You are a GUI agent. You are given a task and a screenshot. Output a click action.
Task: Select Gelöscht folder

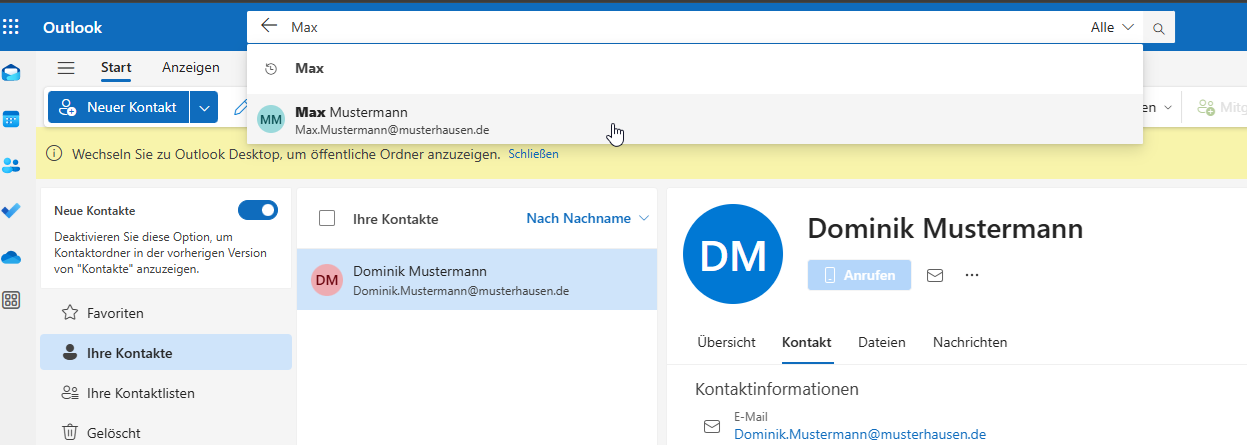click(x=166, y=433)
